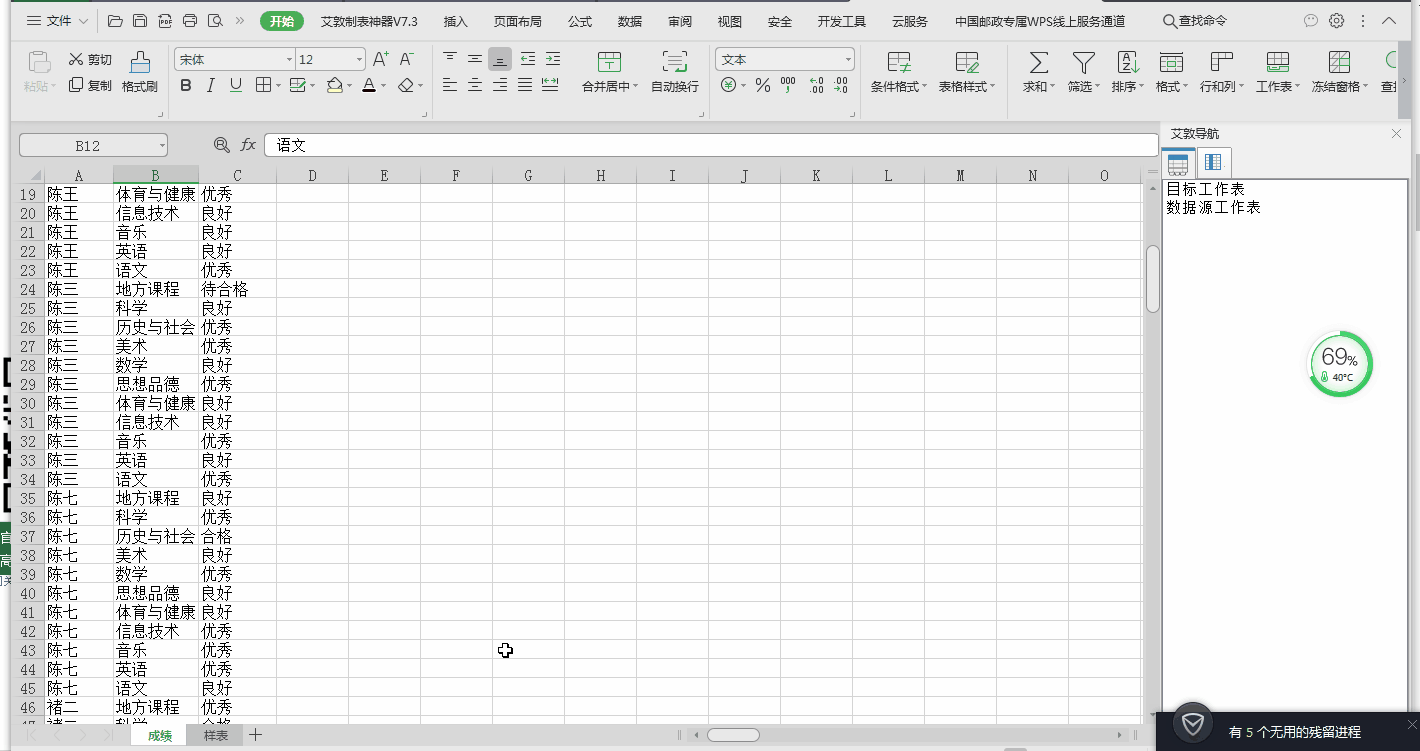Open print preview icon
The height and width of the screenshot is (751, 1420).
[215, 21]
